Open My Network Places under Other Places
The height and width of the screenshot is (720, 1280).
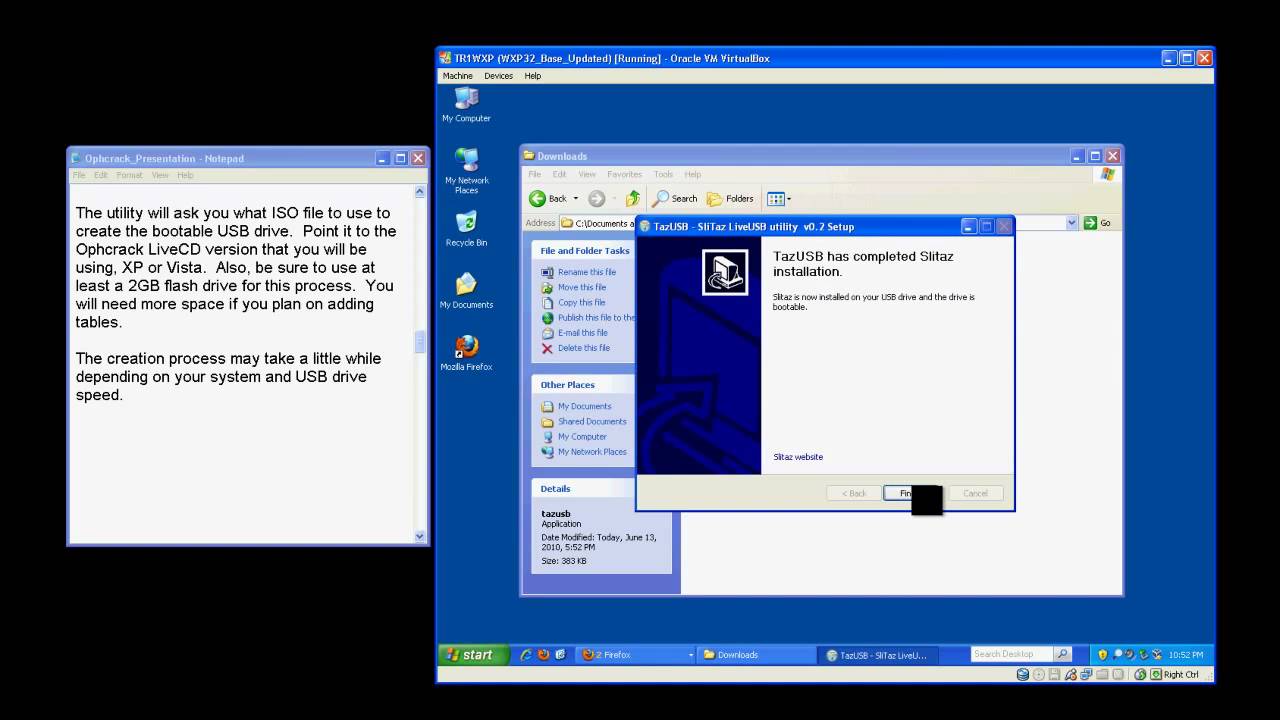pos(584,451)
